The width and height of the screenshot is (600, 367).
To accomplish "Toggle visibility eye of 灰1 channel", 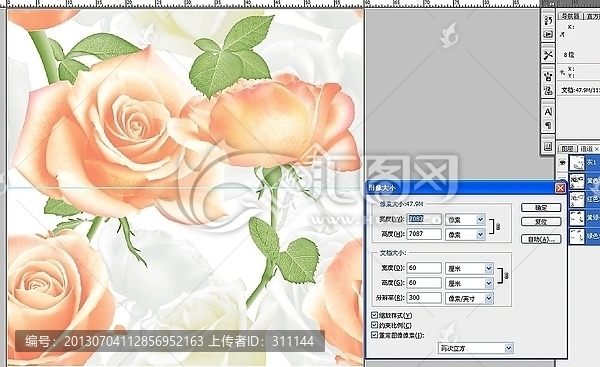I will 562,163.
